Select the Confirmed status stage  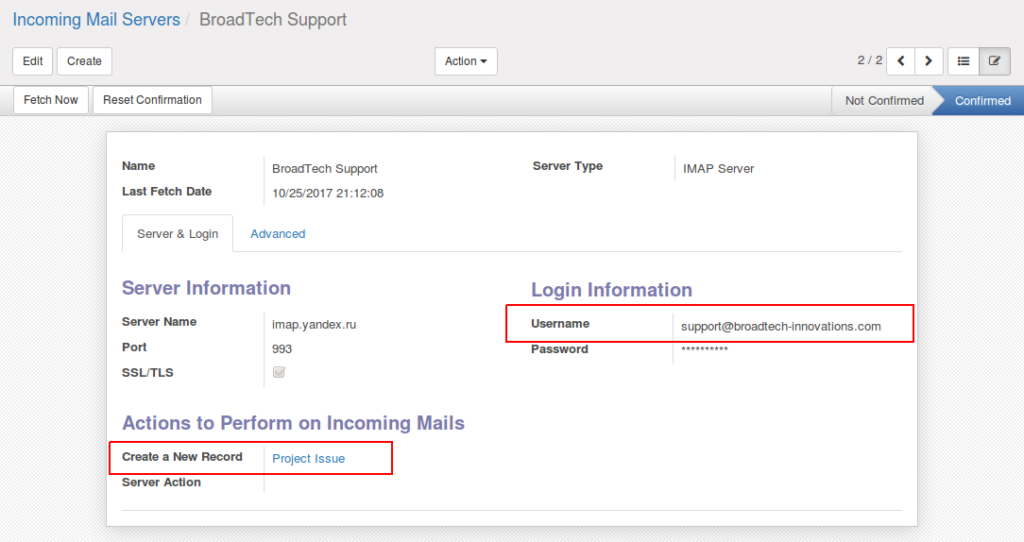[982, 101]
